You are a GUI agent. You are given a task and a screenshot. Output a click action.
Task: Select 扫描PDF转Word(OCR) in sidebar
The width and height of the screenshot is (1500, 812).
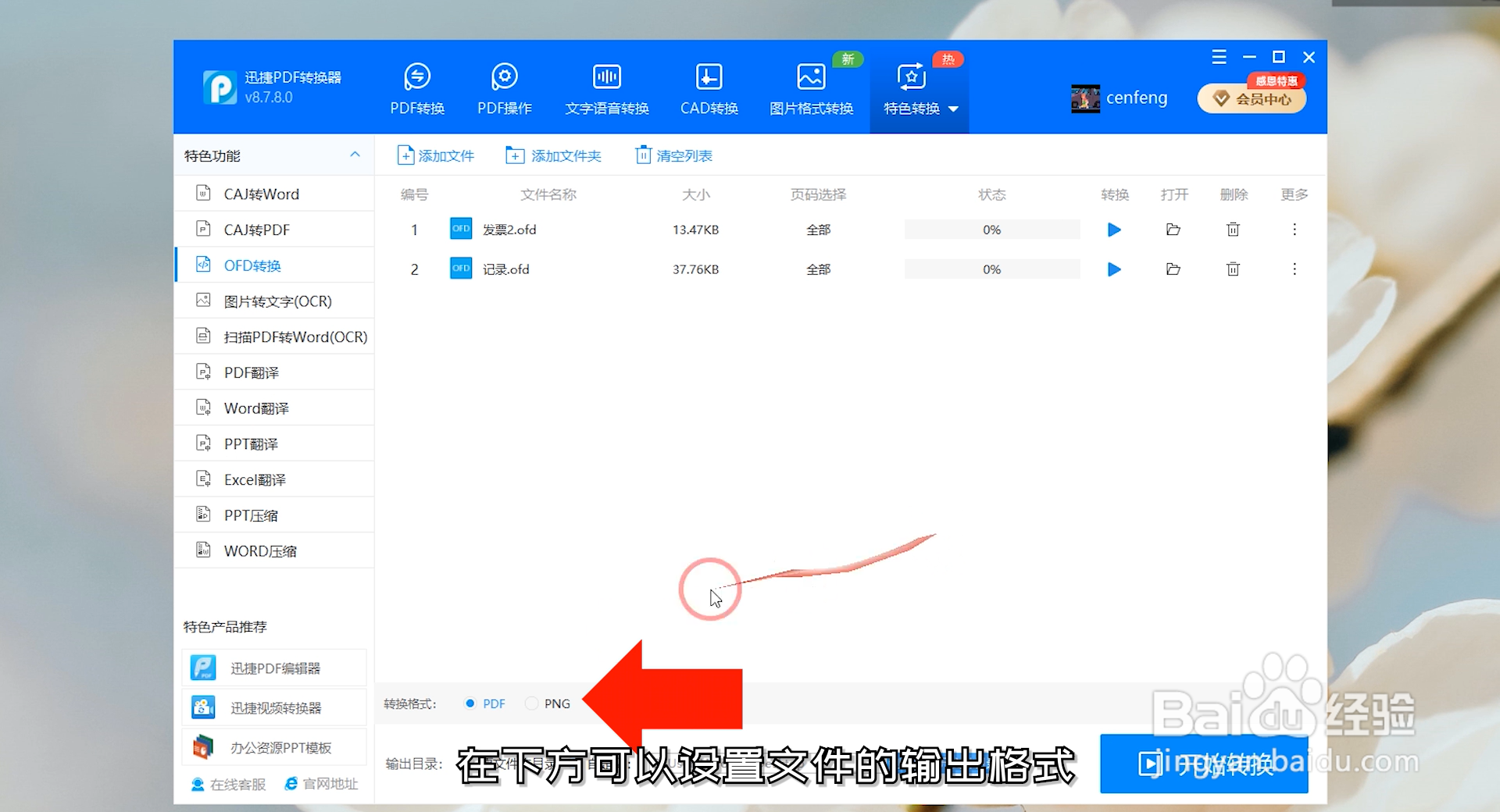point(274,337)
